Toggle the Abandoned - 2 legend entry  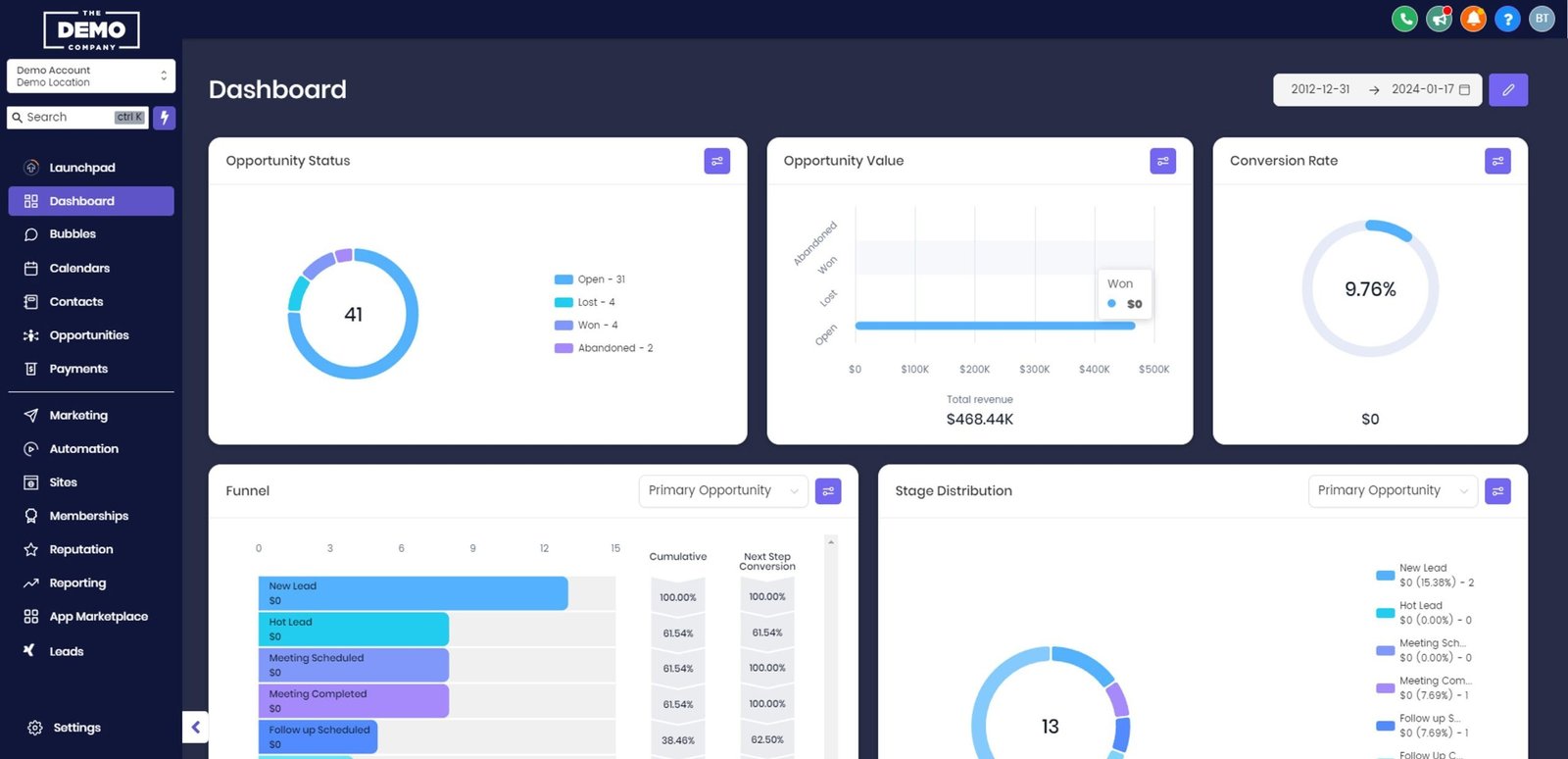[x=604, y=348]
